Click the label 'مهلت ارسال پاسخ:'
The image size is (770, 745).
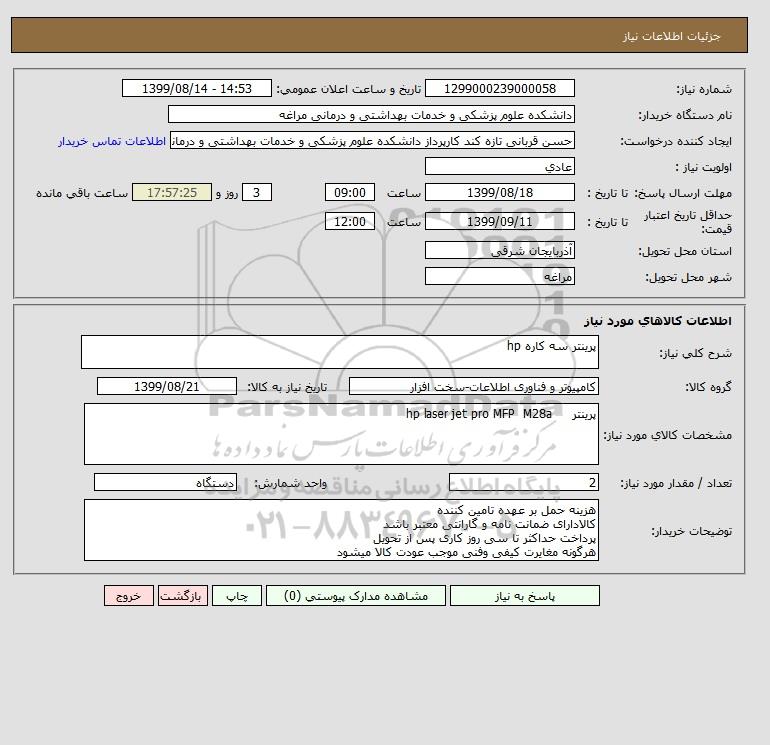tap(683, 193)
